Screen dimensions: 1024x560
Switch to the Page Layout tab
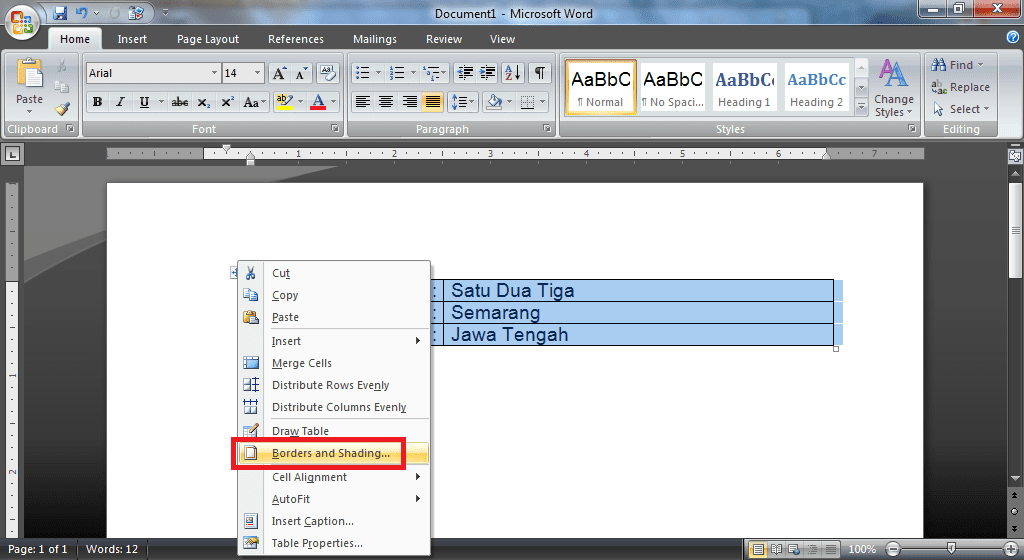tap(208, 39)
